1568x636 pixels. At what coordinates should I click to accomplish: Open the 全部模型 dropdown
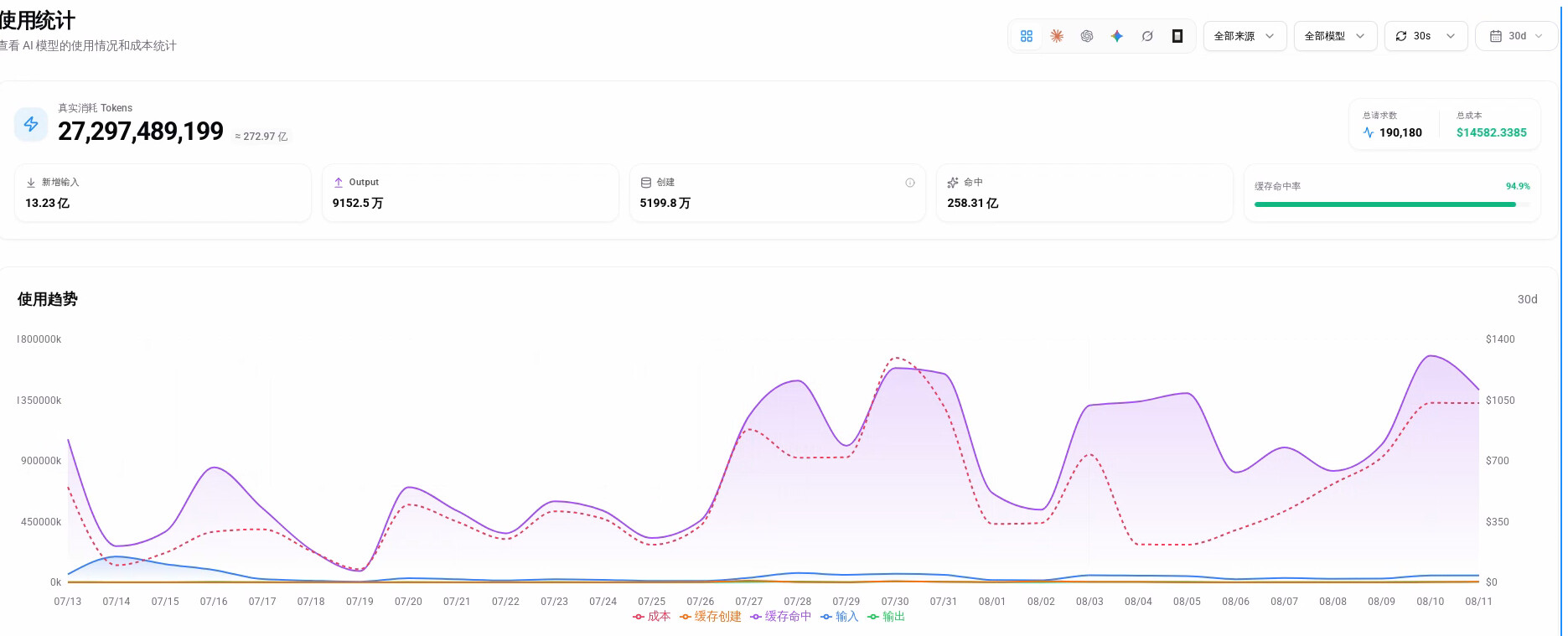(x=1335, y=36)
